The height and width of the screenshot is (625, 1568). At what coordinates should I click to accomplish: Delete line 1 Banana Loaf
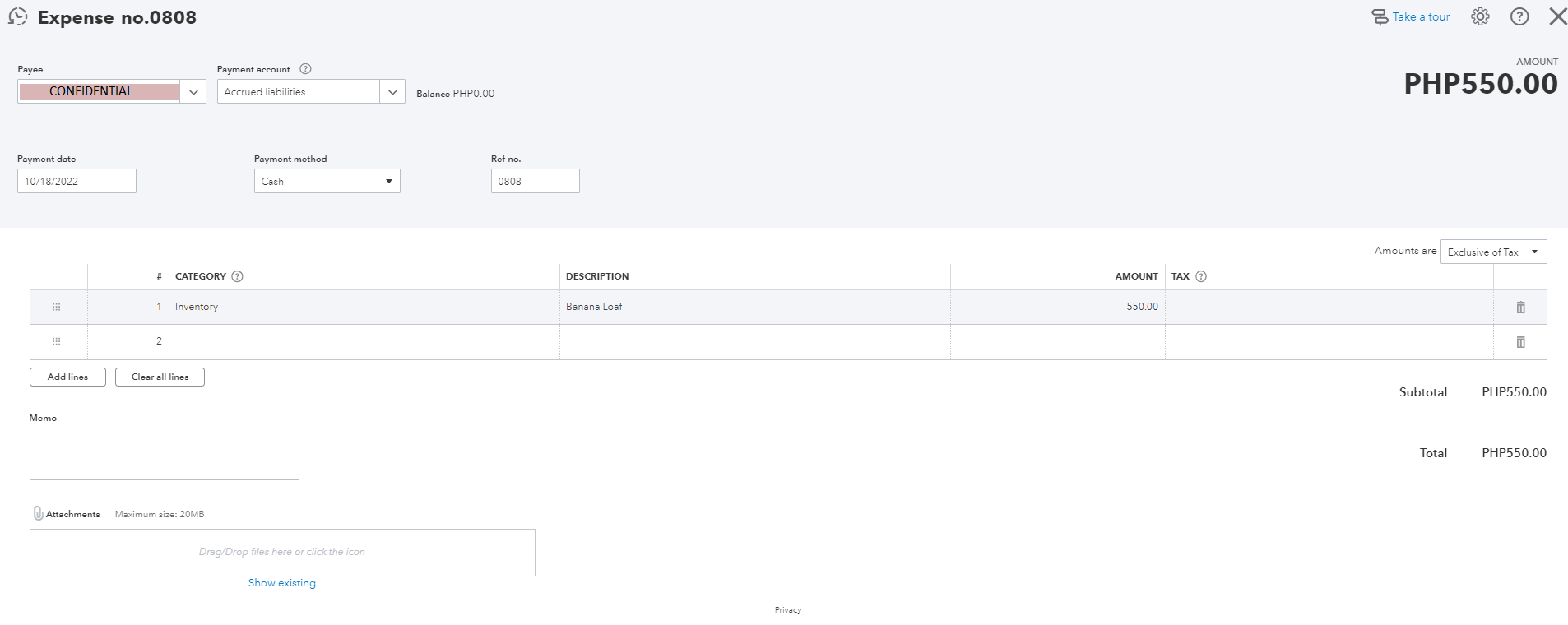(1520, 307)
